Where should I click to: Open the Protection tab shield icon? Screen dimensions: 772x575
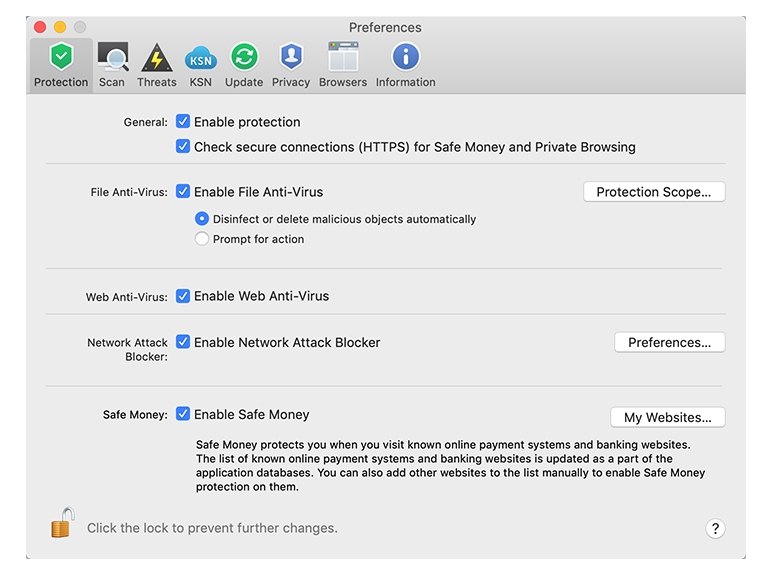61,57
